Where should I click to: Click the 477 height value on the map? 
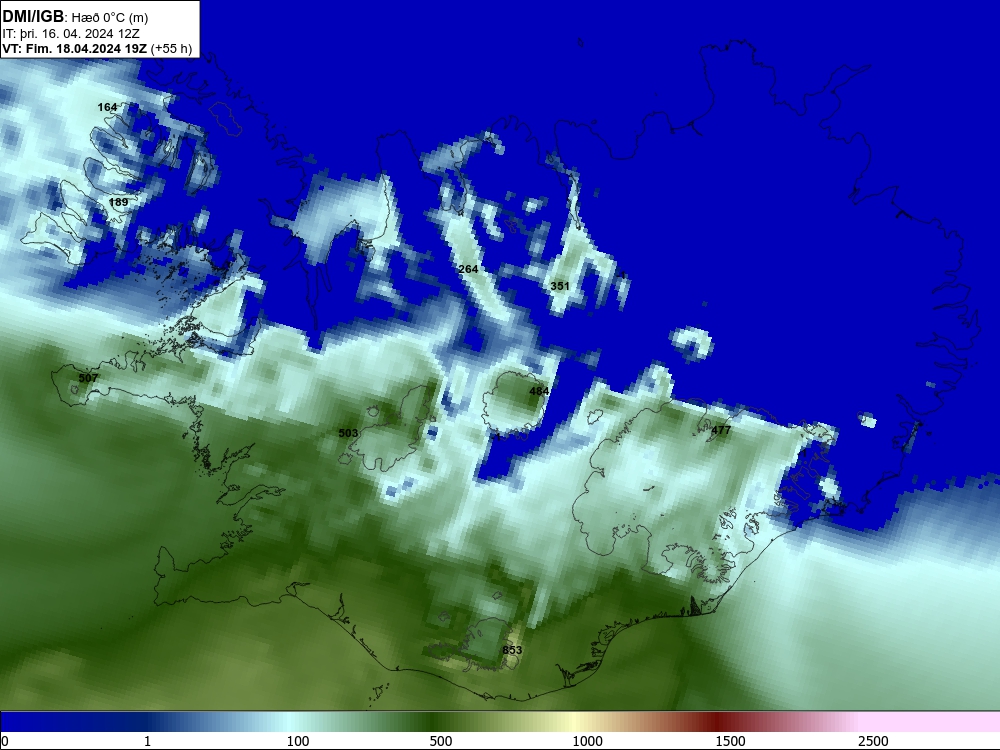[x=721, y=430]
